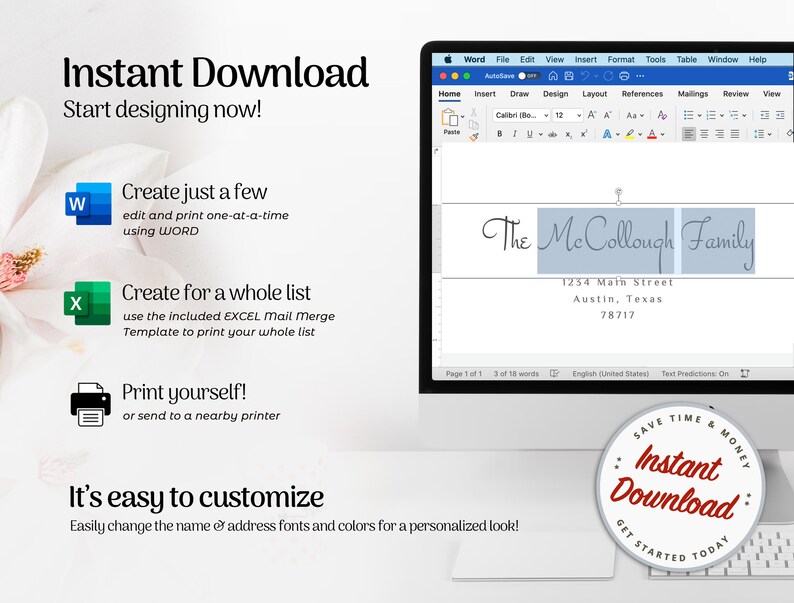Decrease font size with smaller A icon
The height and width of the screenshot is (603, 794).
tap(608, 115)
